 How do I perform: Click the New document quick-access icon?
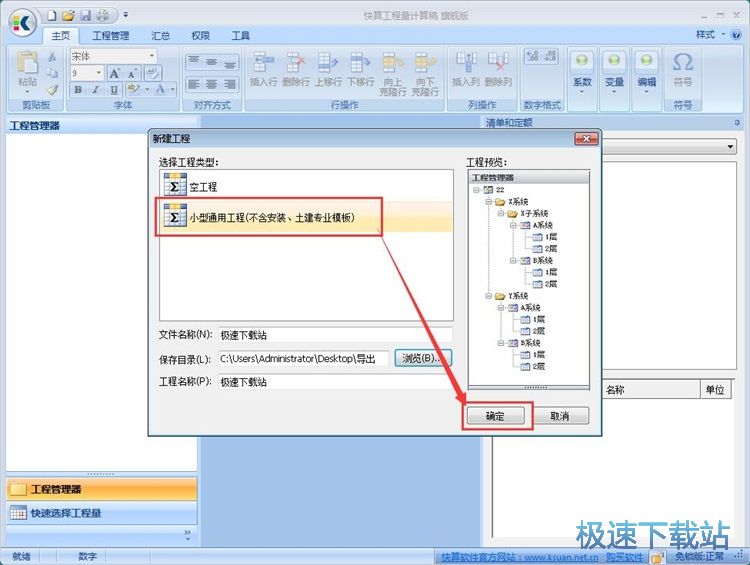click(x=52, y=15)
